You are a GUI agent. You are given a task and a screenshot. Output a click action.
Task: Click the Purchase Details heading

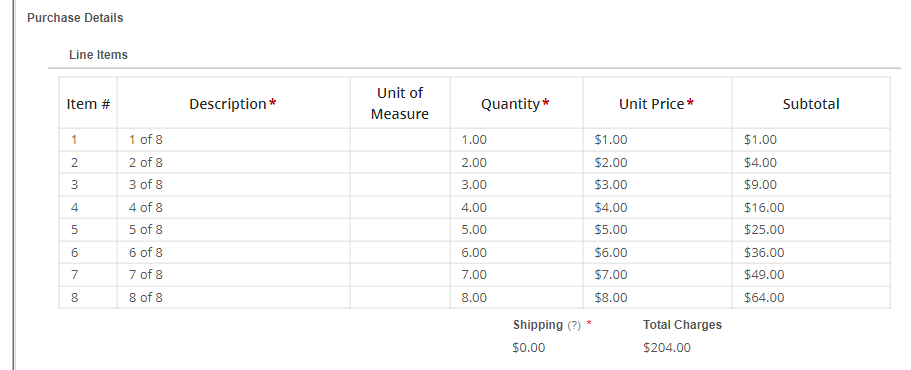(x=75, y=17)
